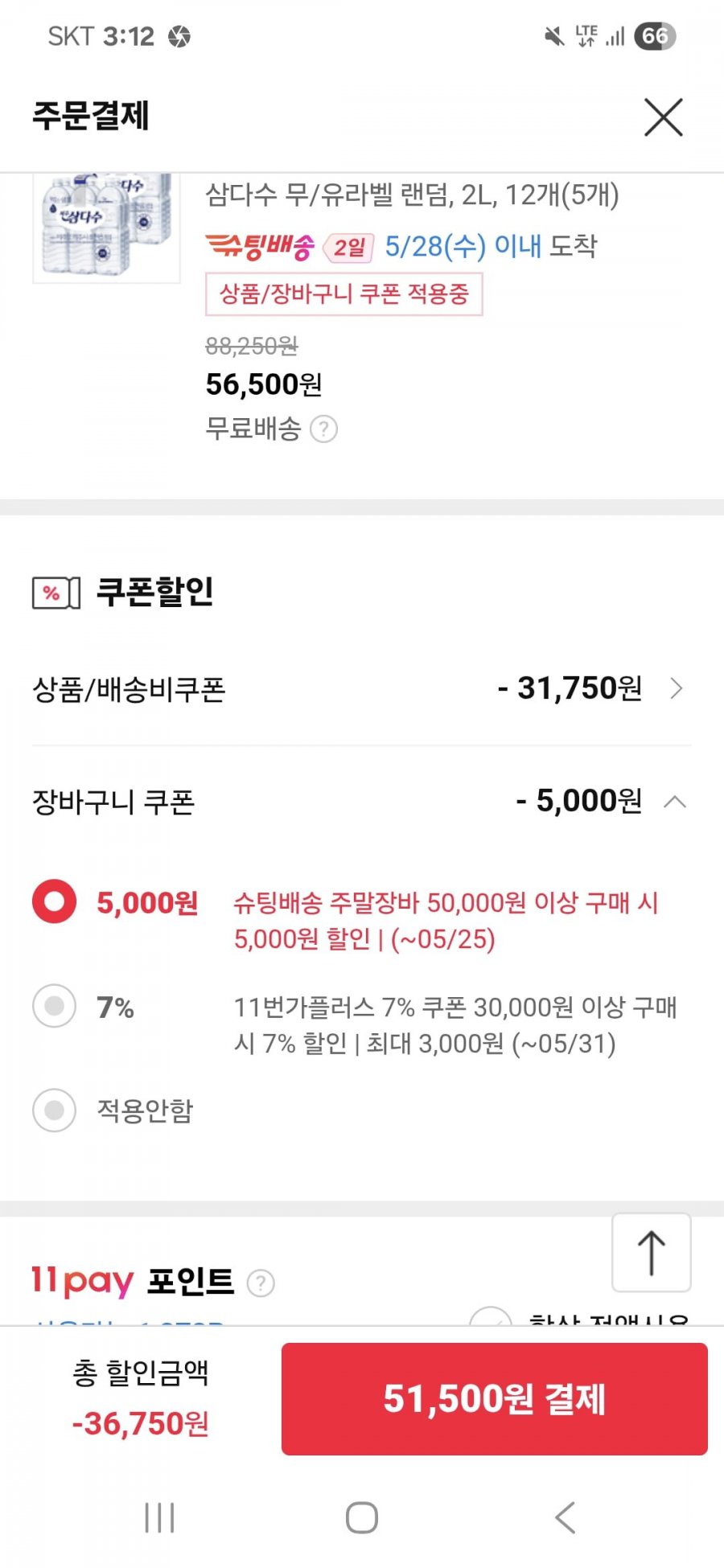Tap the scroll-to-top arrow button

pyautogui.click(x=652, y=1253)
